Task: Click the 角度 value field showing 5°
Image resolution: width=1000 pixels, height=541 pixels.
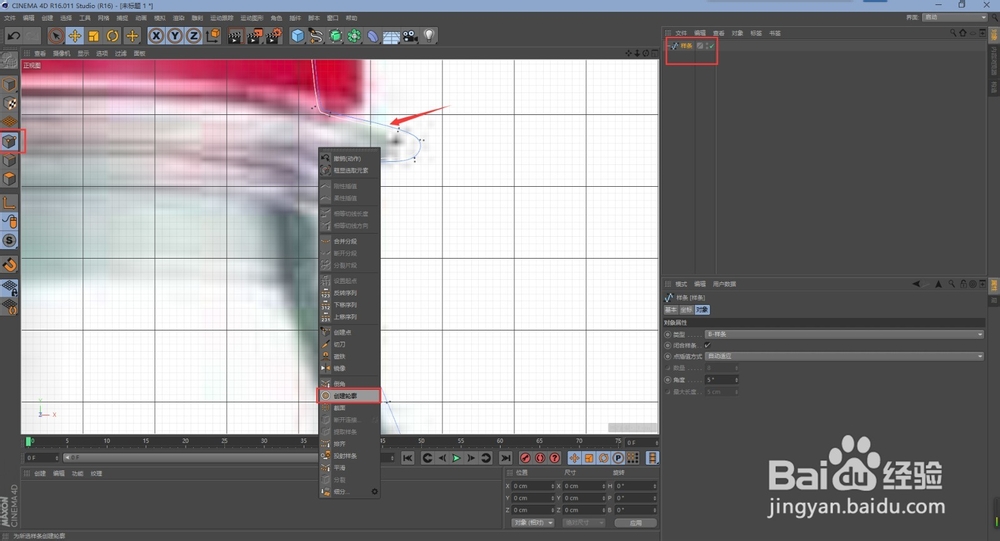Action: [x=722, y=380]
